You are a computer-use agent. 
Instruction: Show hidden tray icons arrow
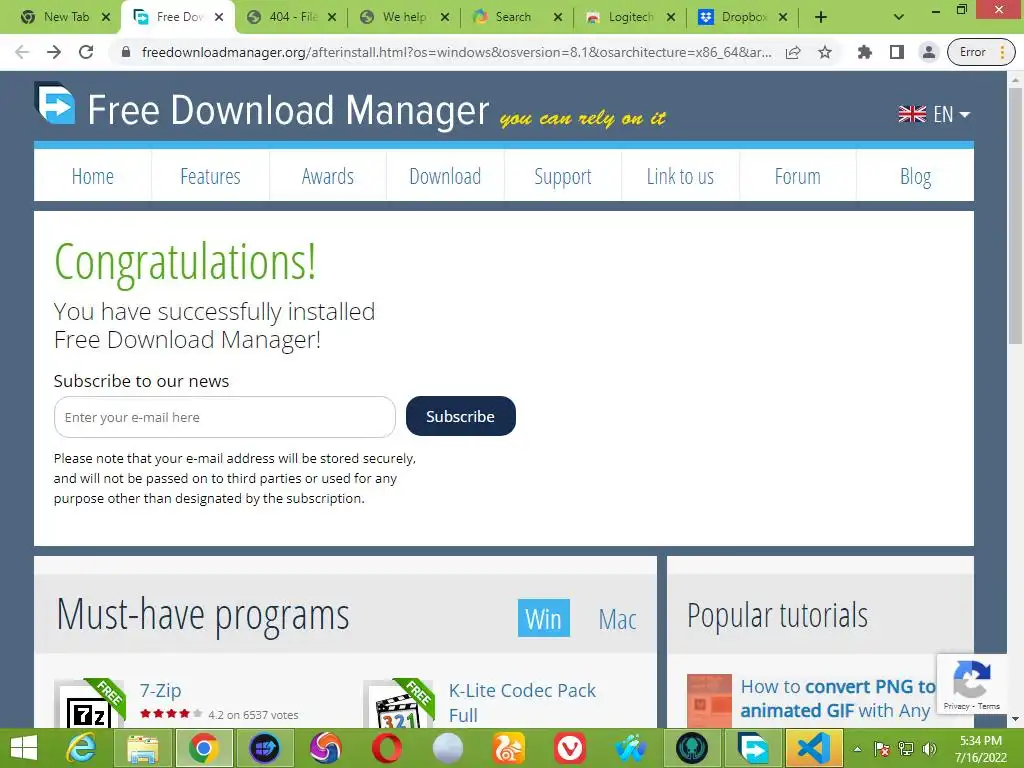857,749
